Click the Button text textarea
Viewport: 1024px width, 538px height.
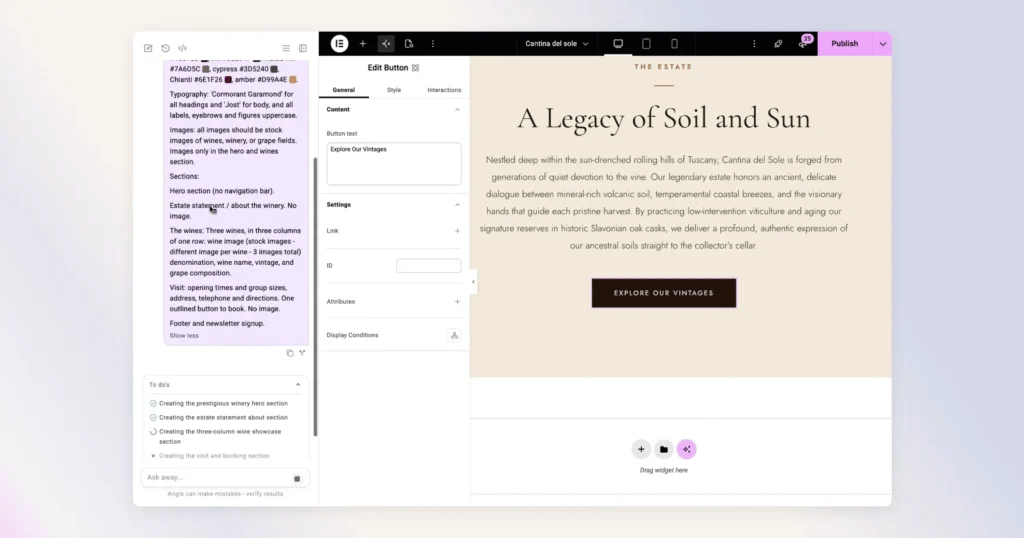394,164
